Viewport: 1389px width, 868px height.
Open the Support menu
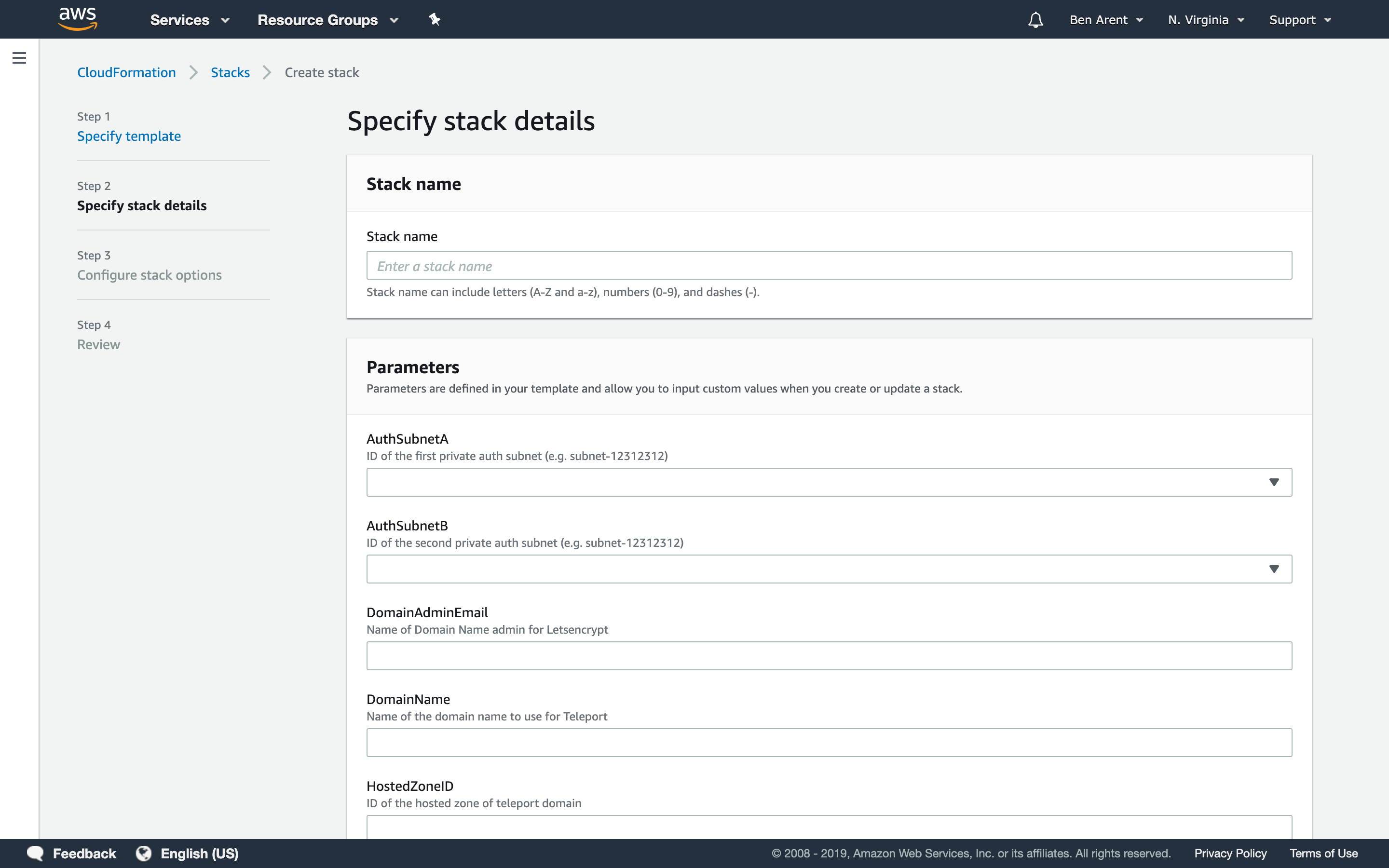1299,20
